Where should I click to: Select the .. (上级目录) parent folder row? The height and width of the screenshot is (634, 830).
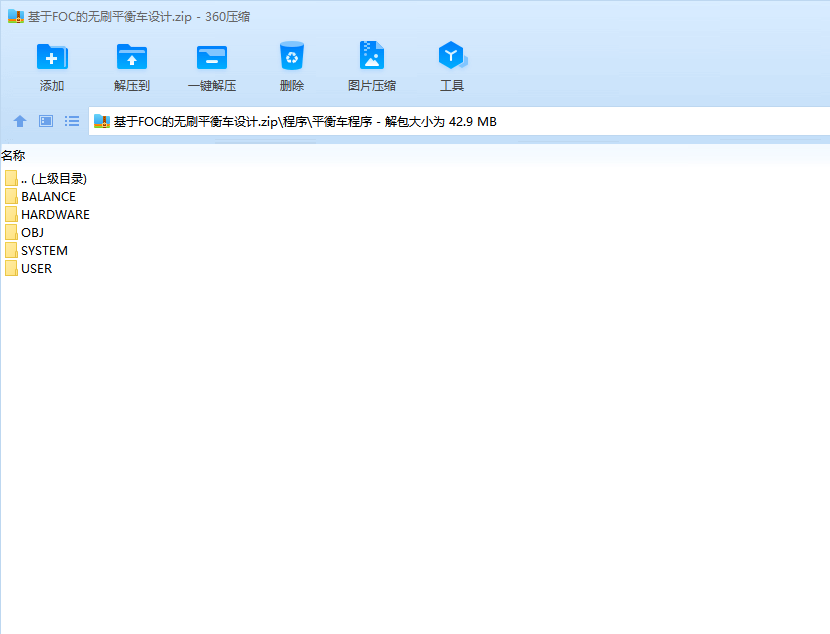tap(46, 178)
